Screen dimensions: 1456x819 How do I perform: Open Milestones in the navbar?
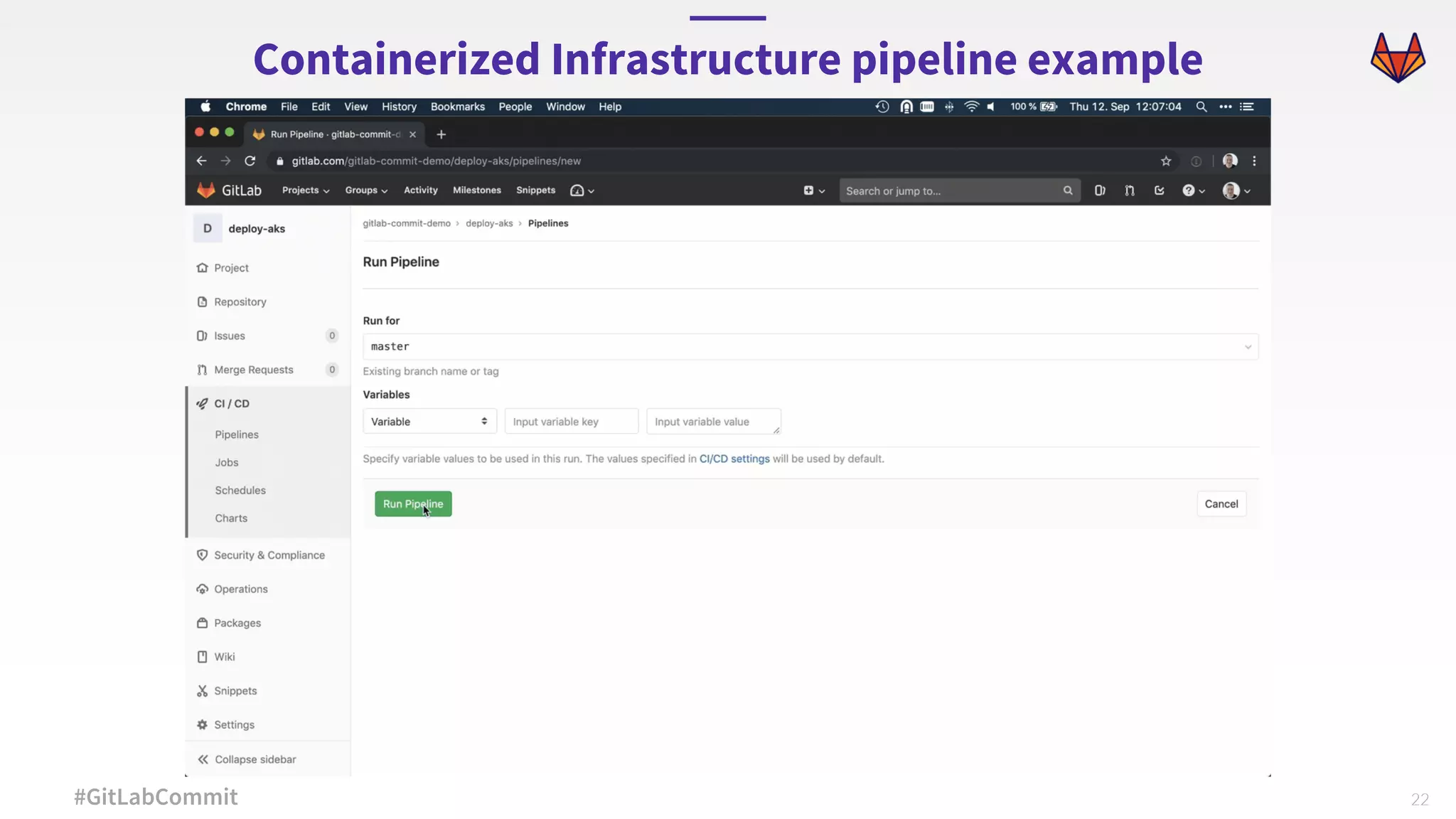[x=477, y=191]
